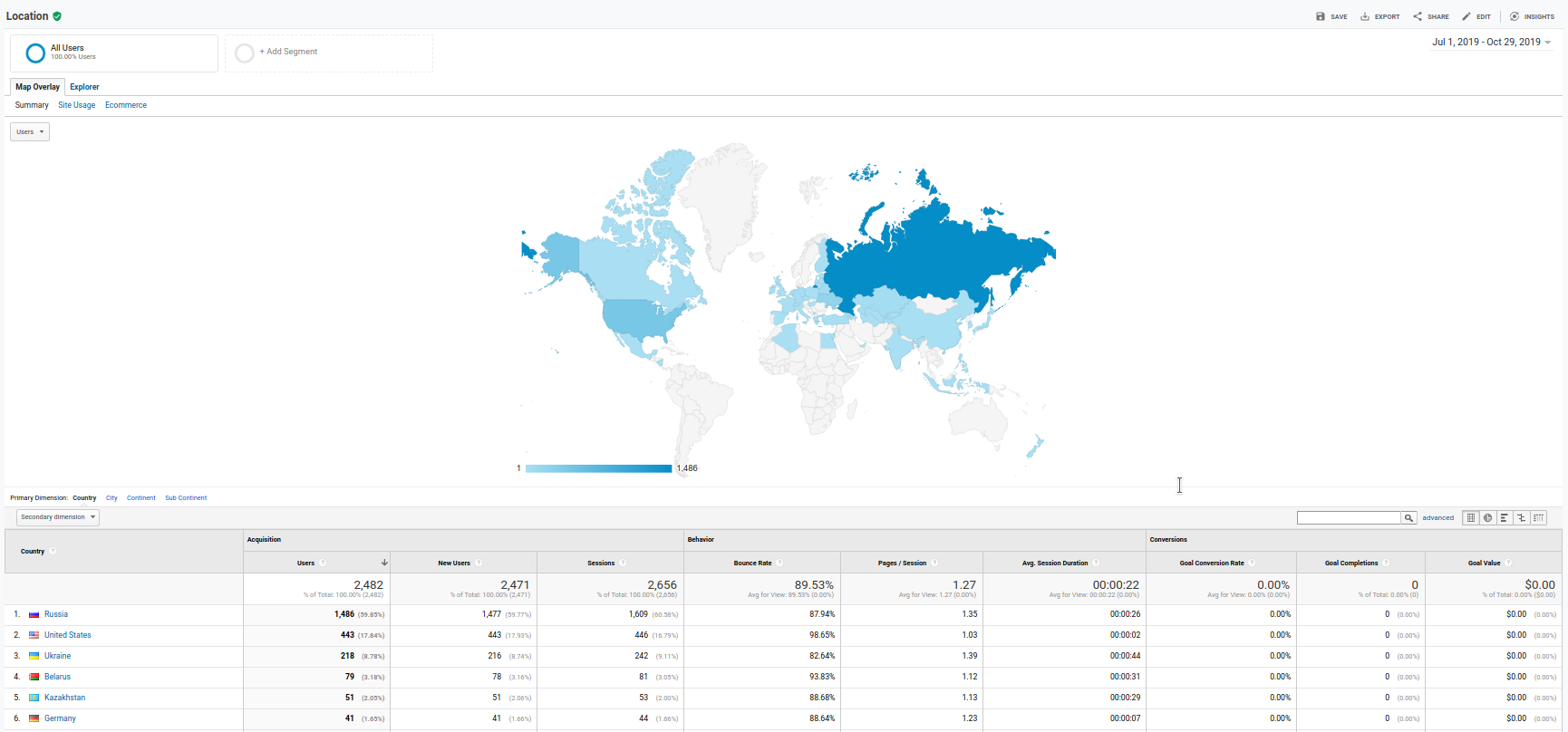Click inside the table search field
Viewport: 1568px width, 732px height.
pyautogui.click(x=1349, y=518)
